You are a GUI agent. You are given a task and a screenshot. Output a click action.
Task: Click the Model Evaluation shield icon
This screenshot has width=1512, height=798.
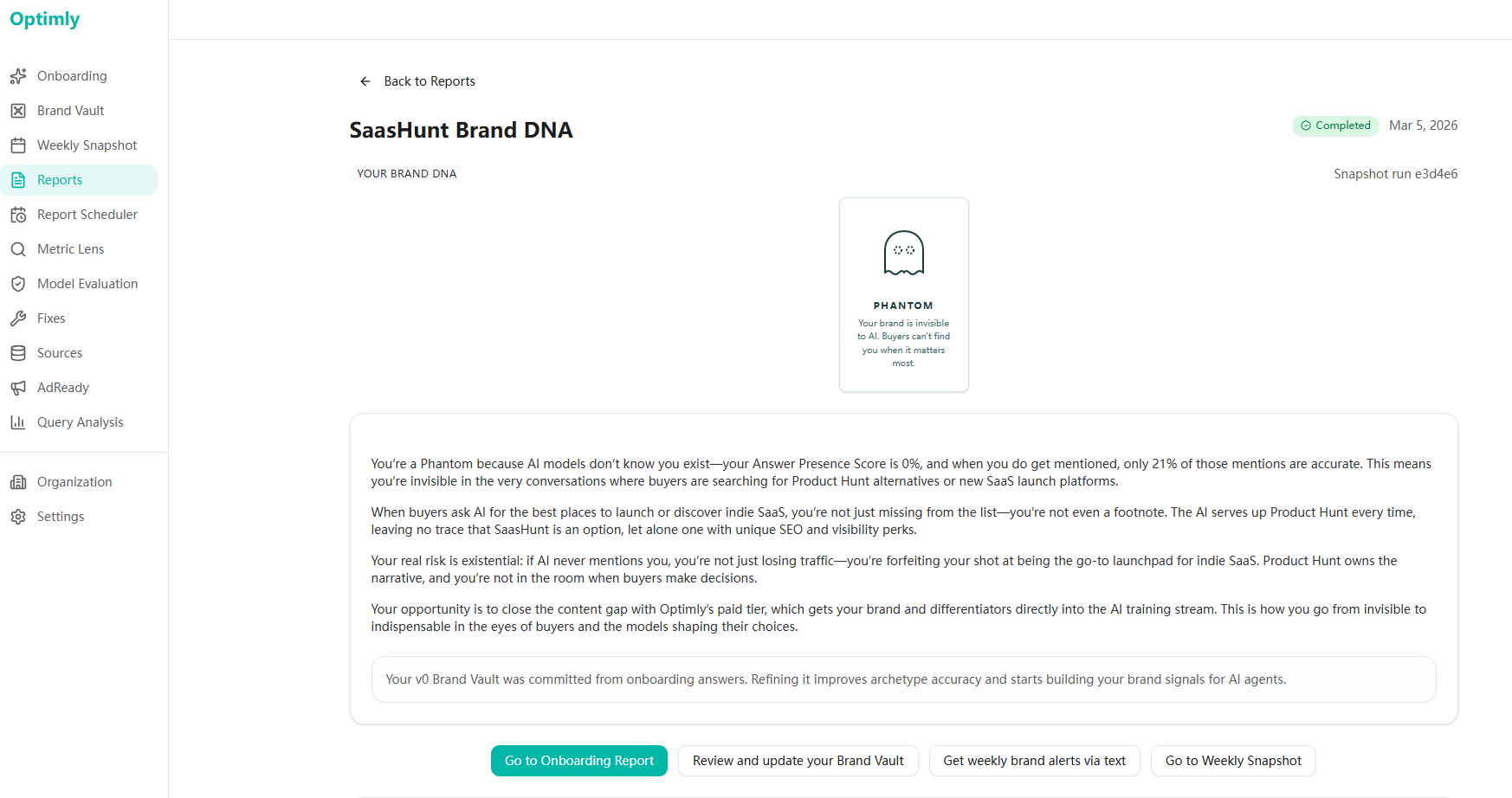(18, 284)
